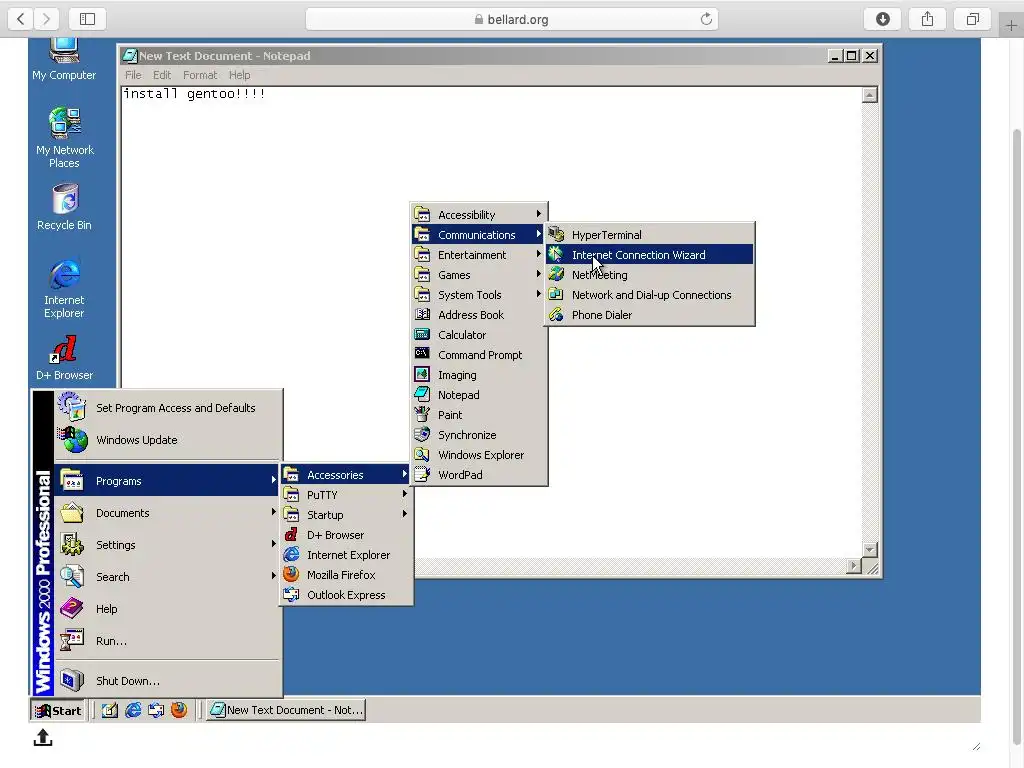Open Notepad's Format menu
The image size is (1024, 768).
click(x=200, y=75)
